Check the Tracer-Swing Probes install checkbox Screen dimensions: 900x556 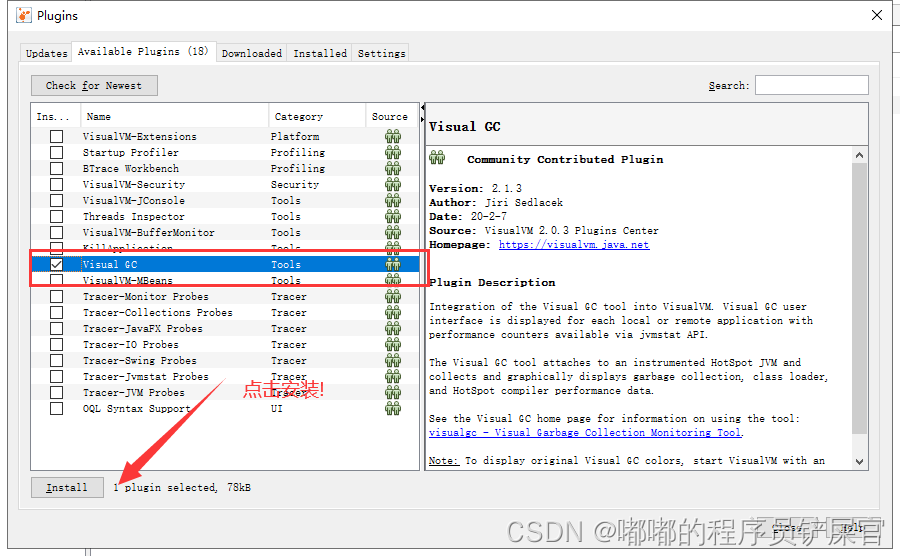[x=56, y=361]
